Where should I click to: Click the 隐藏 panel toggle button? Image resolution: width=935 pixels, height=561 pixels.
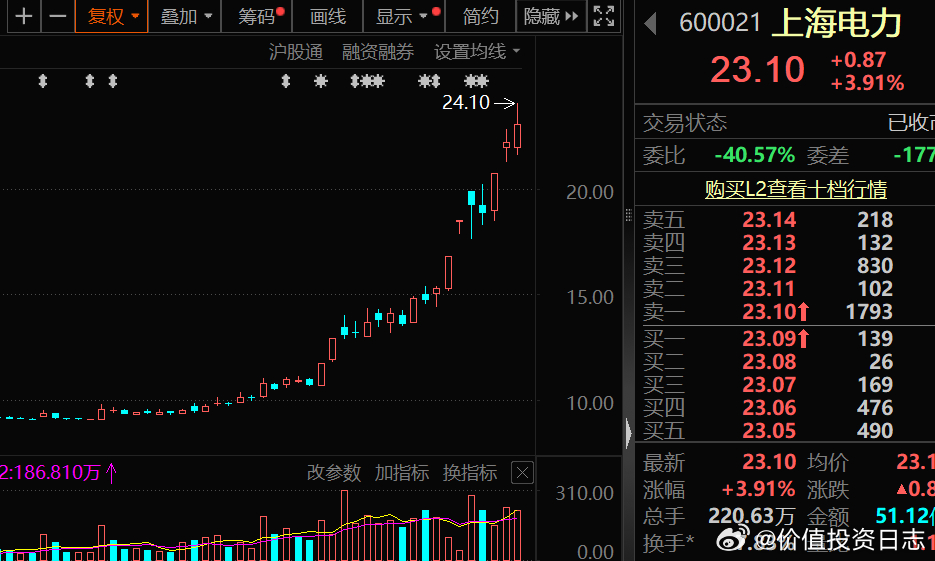(551, 16)
